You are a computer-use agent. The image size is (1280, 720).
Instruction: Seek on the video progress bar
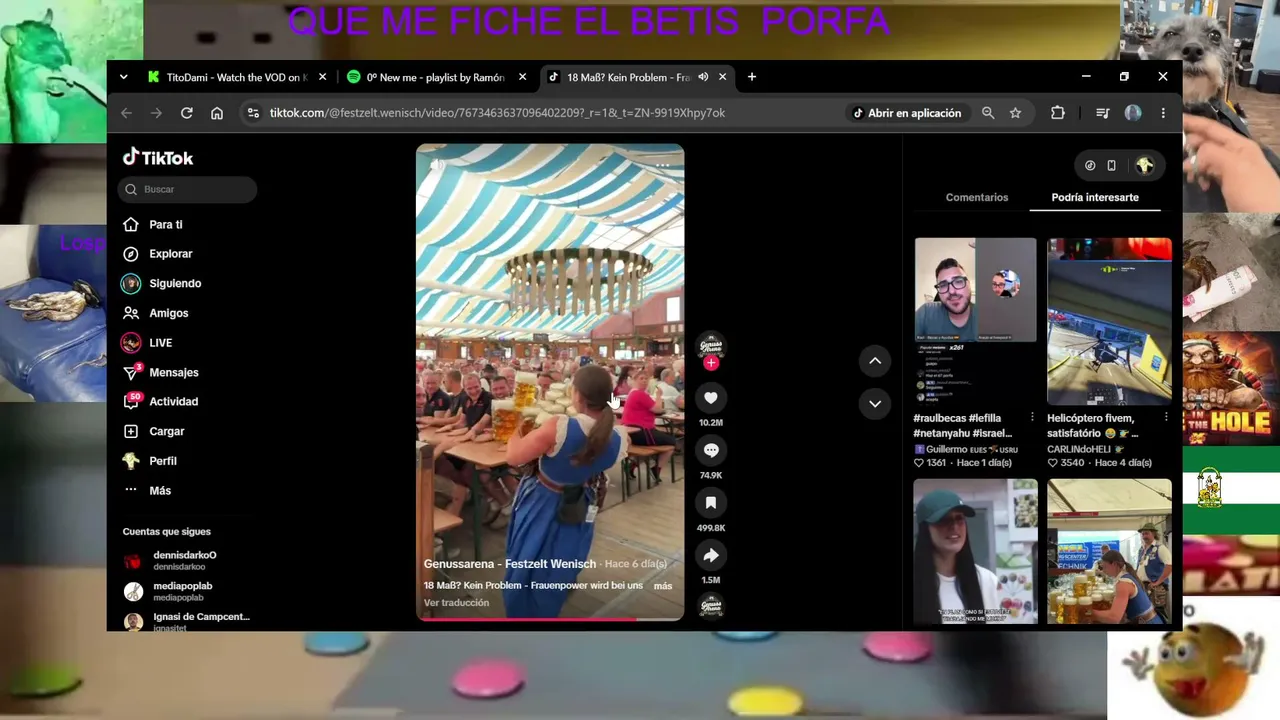550,619
